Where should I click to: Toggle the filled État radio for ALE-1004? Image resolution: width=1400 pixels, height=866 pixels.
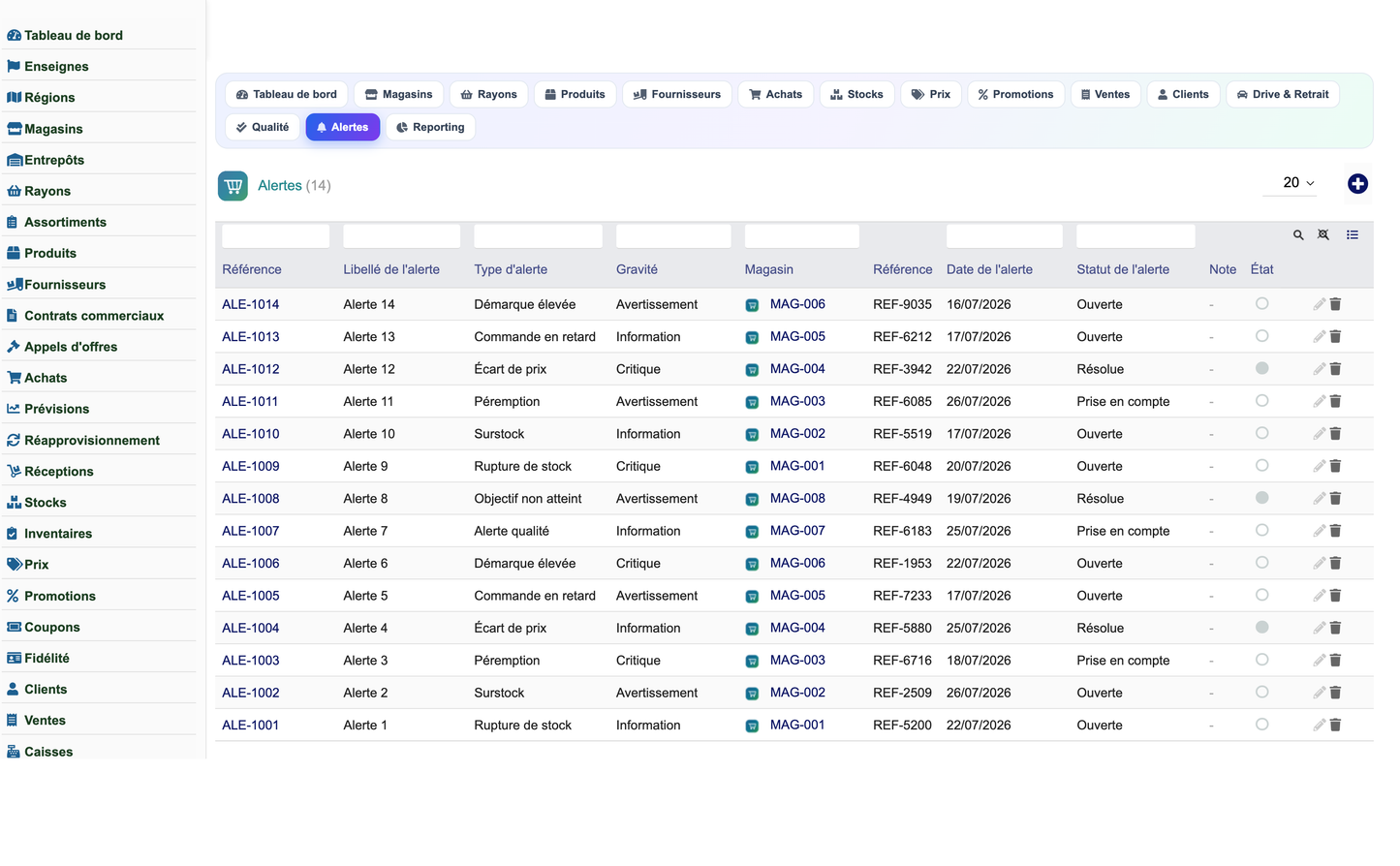[1261, 627]
